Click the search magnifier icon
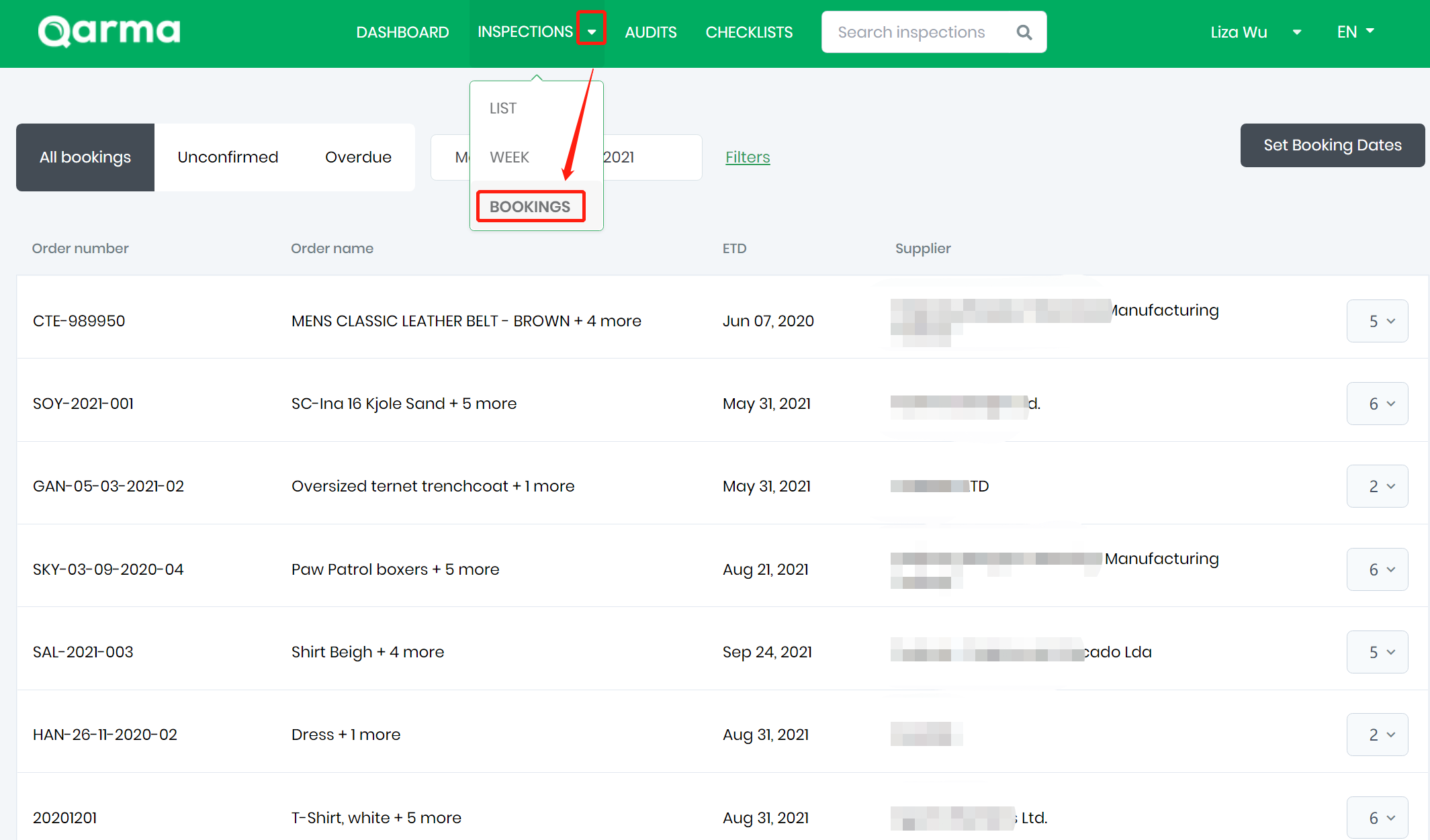1430x840 pixels. point(1024,32)
